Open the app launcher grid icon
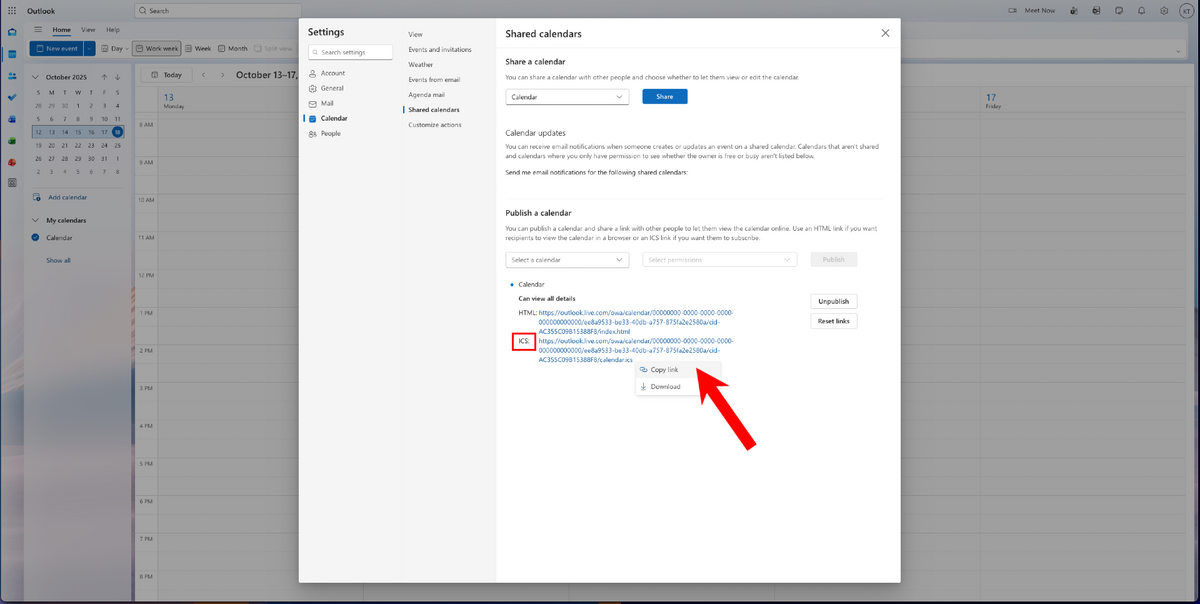 [12, 11]
